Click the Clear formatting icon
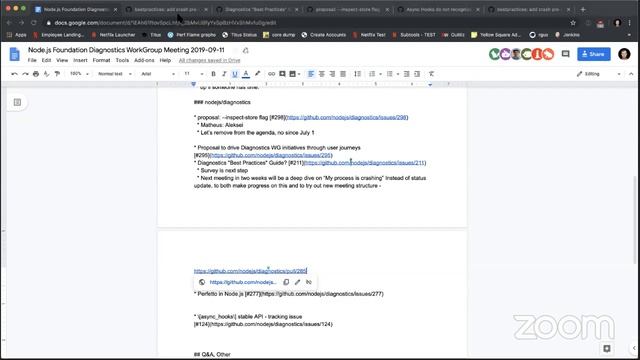Screen dimensions: 640x360 (x=431, y=74)
